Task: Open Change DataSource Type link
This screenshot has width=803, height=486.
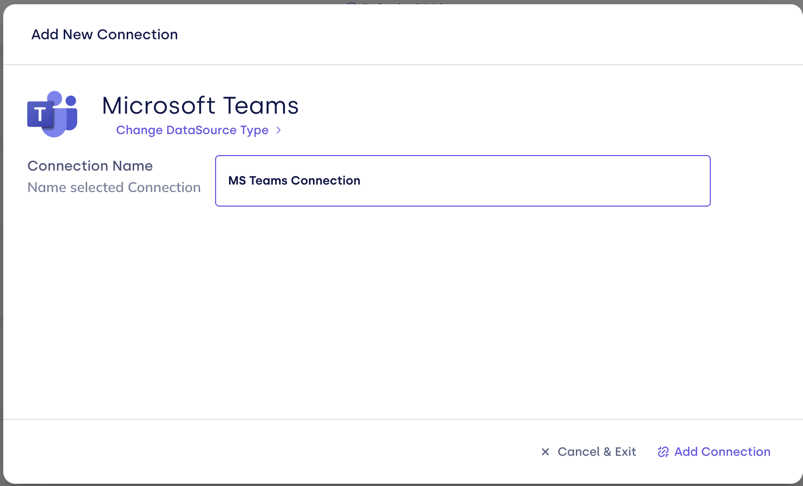Action: click(198, 130)
